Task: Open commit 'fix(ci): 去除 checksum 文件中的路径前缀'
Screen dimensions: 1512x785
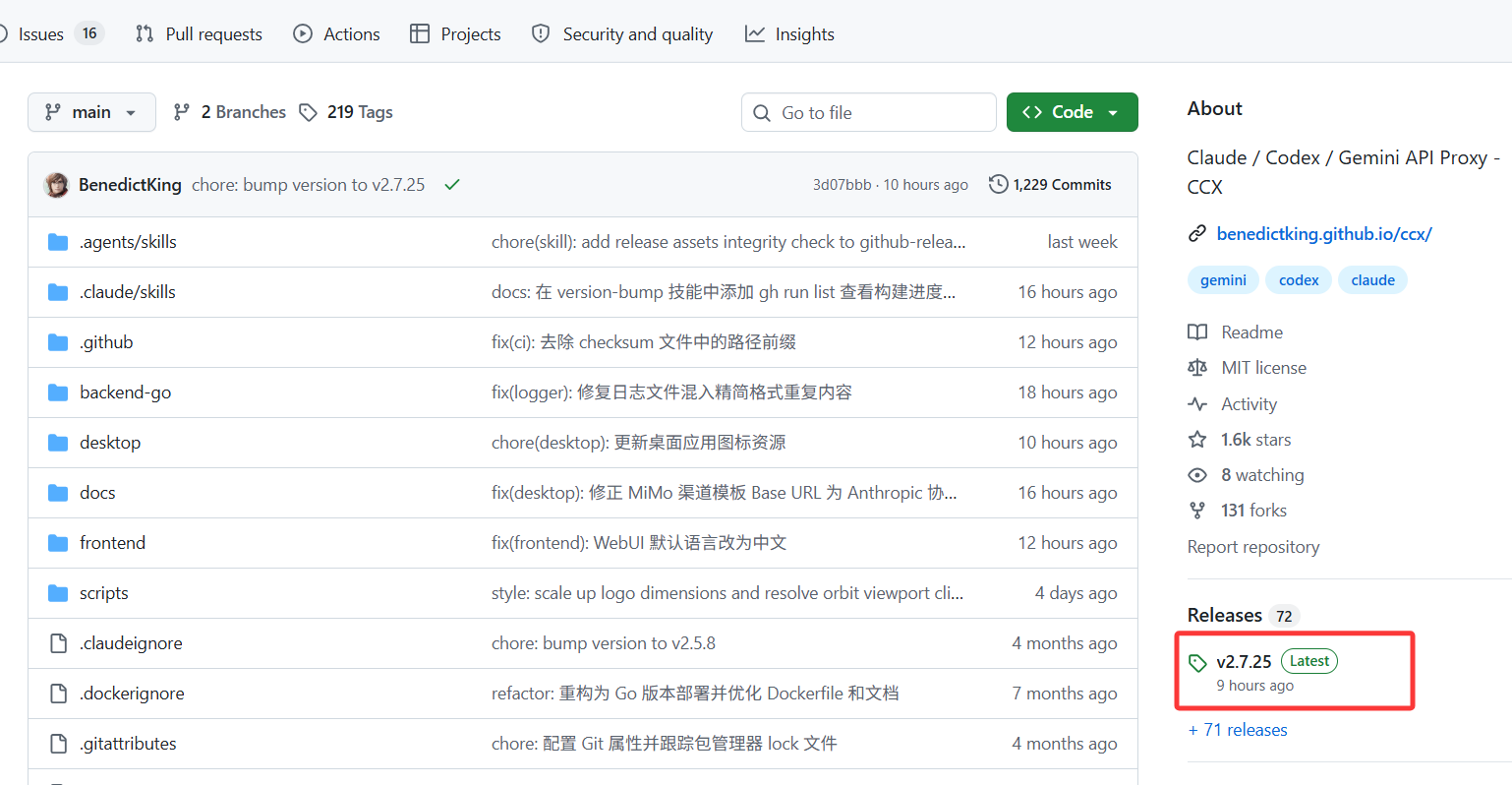Action: click(x=644, y=342)
